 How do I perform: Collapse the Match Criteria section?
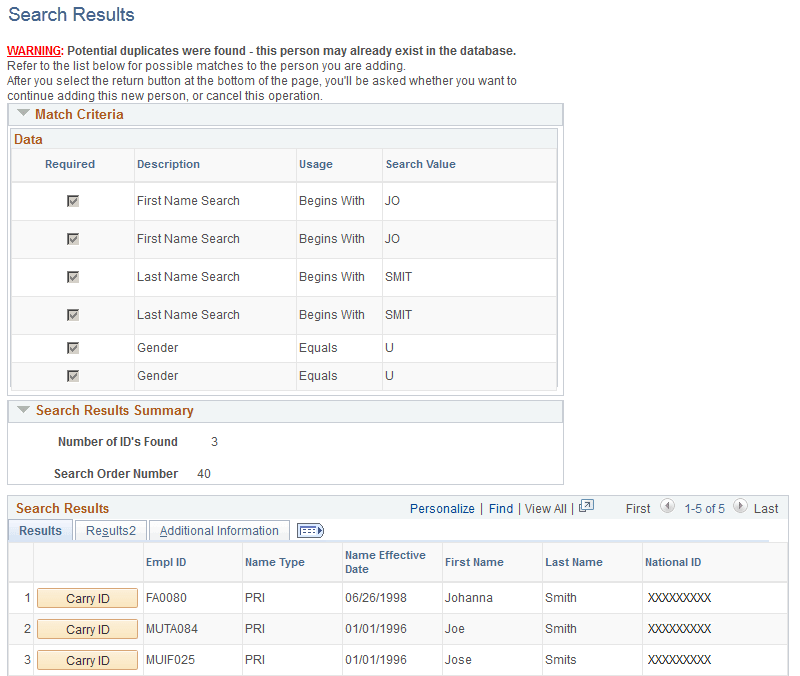coord(23,113)
